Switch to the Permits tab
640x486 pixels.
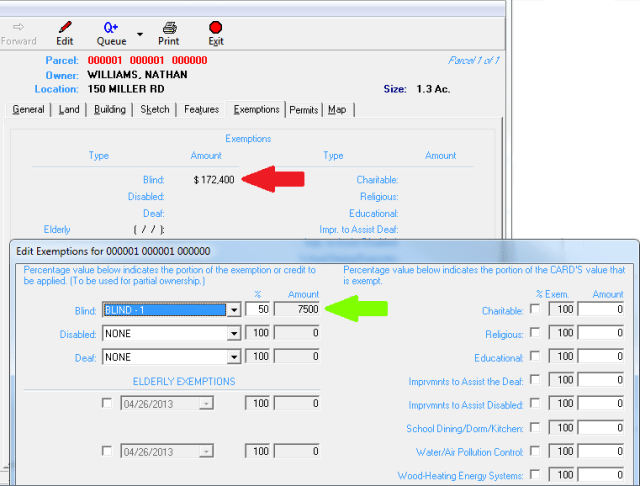(304, 109)
